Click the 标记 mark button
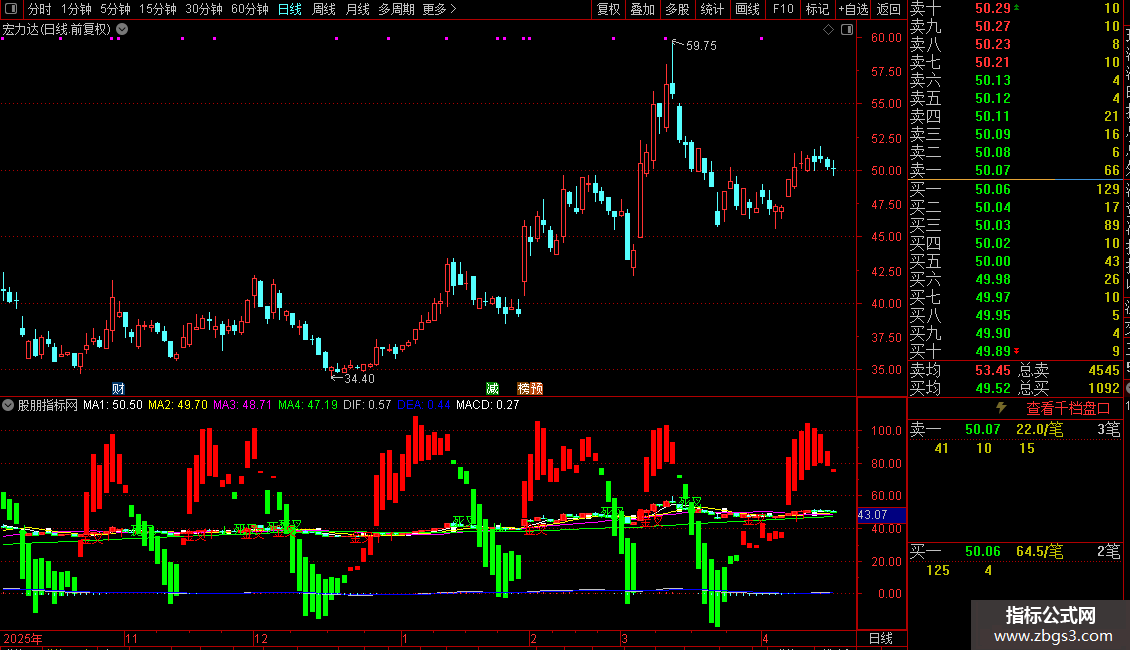Viewport: 1130px width, 650px height. coord(817,9)
